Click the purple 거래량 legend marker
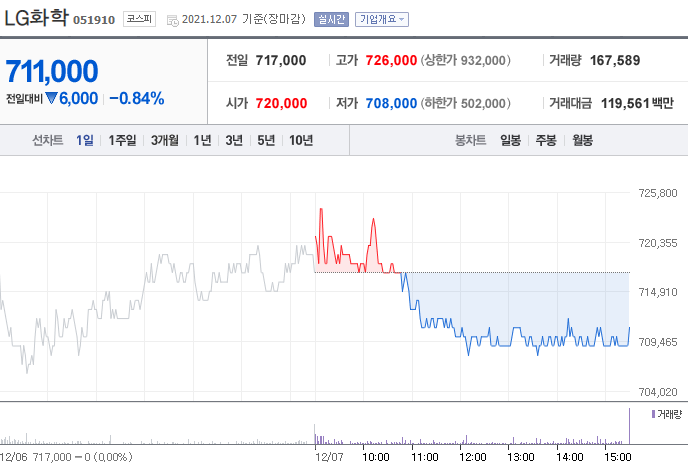688x476 pixels. point(653,414)
